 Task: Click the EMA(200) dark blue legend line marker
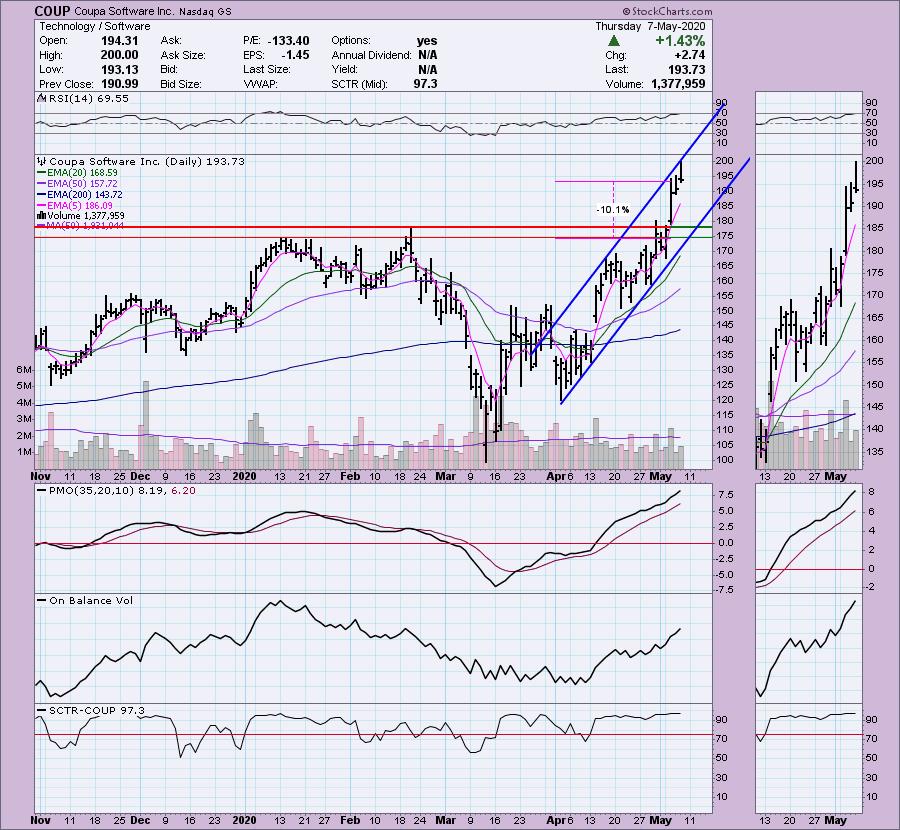point(41,194)
